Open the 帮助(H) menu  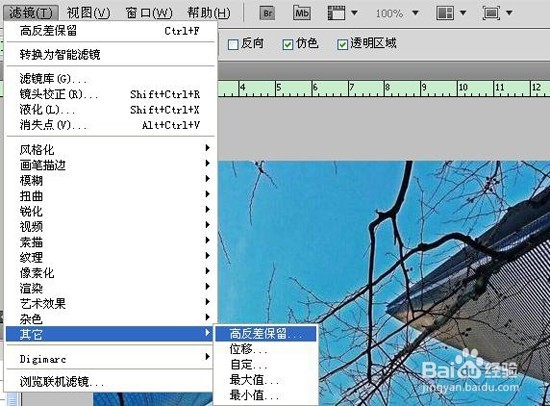tap(208, 13)
